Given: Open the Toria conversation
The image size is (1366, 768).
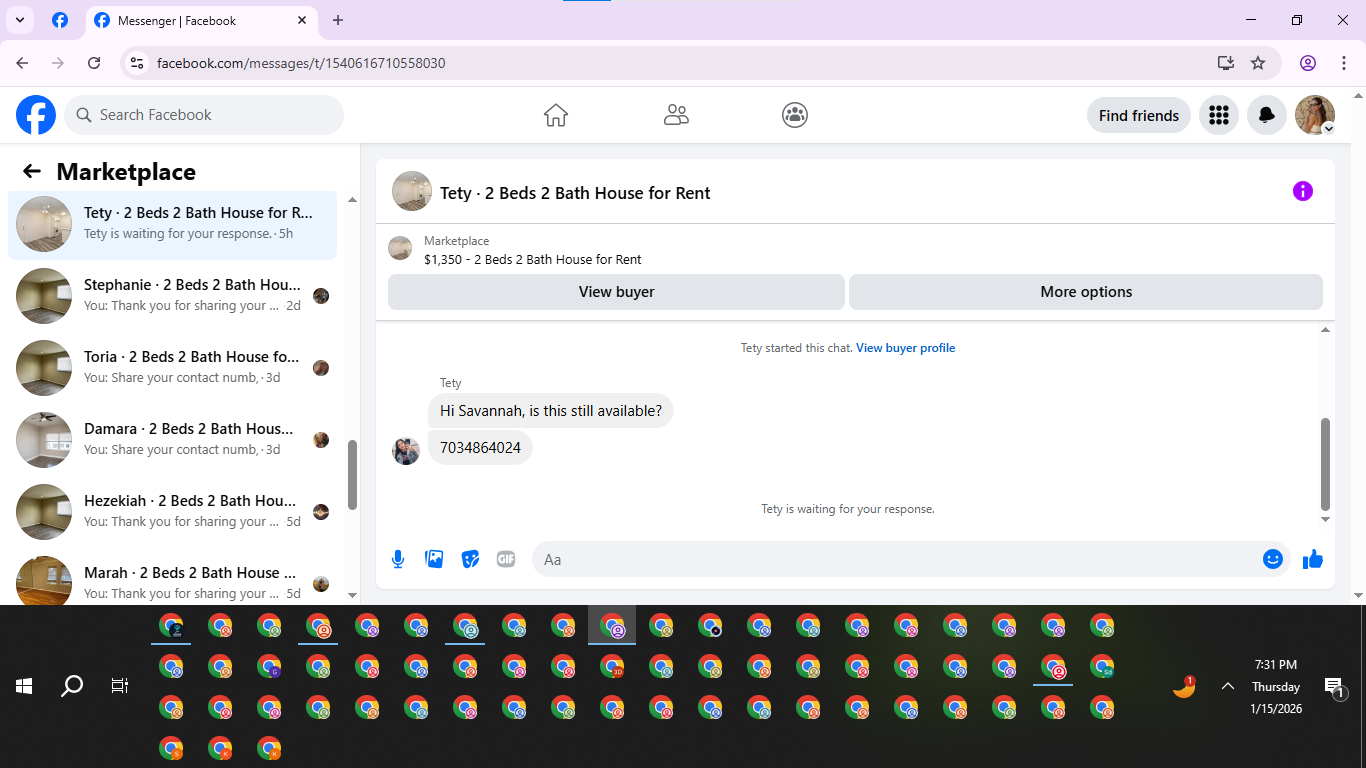Looking at the screenshot, I should [x=172, y=368].
